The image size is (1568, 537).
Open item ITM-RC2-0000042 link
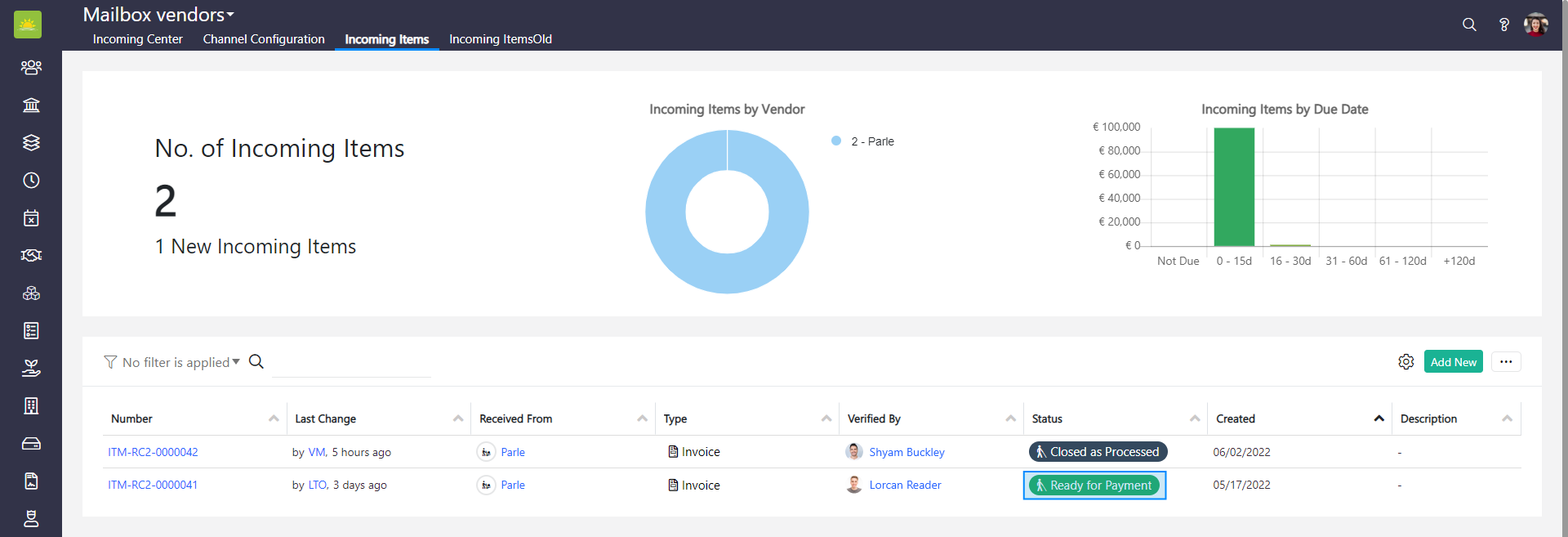pos(153,452)
